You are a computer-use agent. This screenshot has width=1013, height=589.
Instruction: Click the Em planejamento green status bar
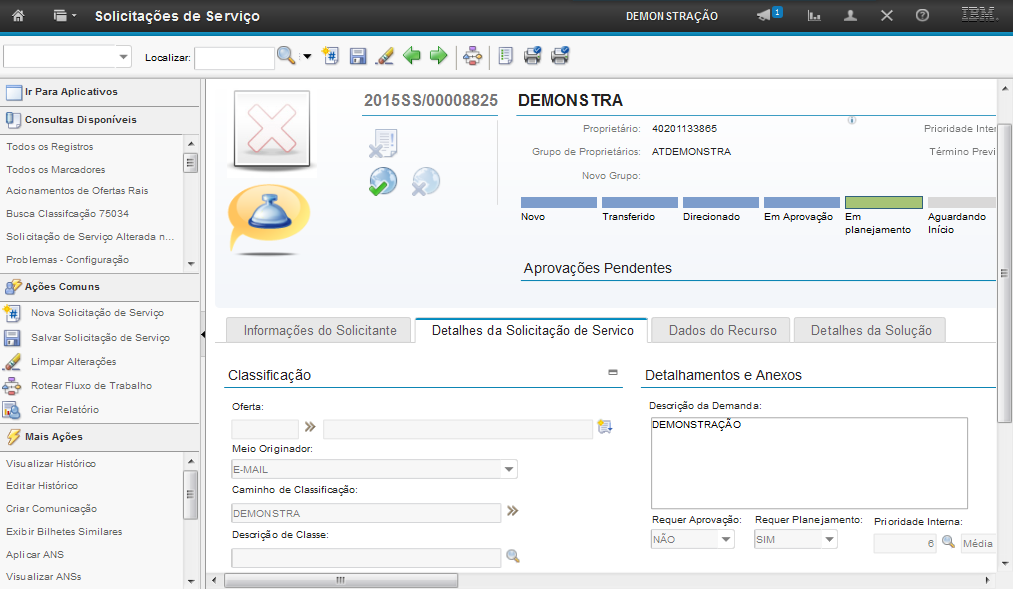(883, 203)
